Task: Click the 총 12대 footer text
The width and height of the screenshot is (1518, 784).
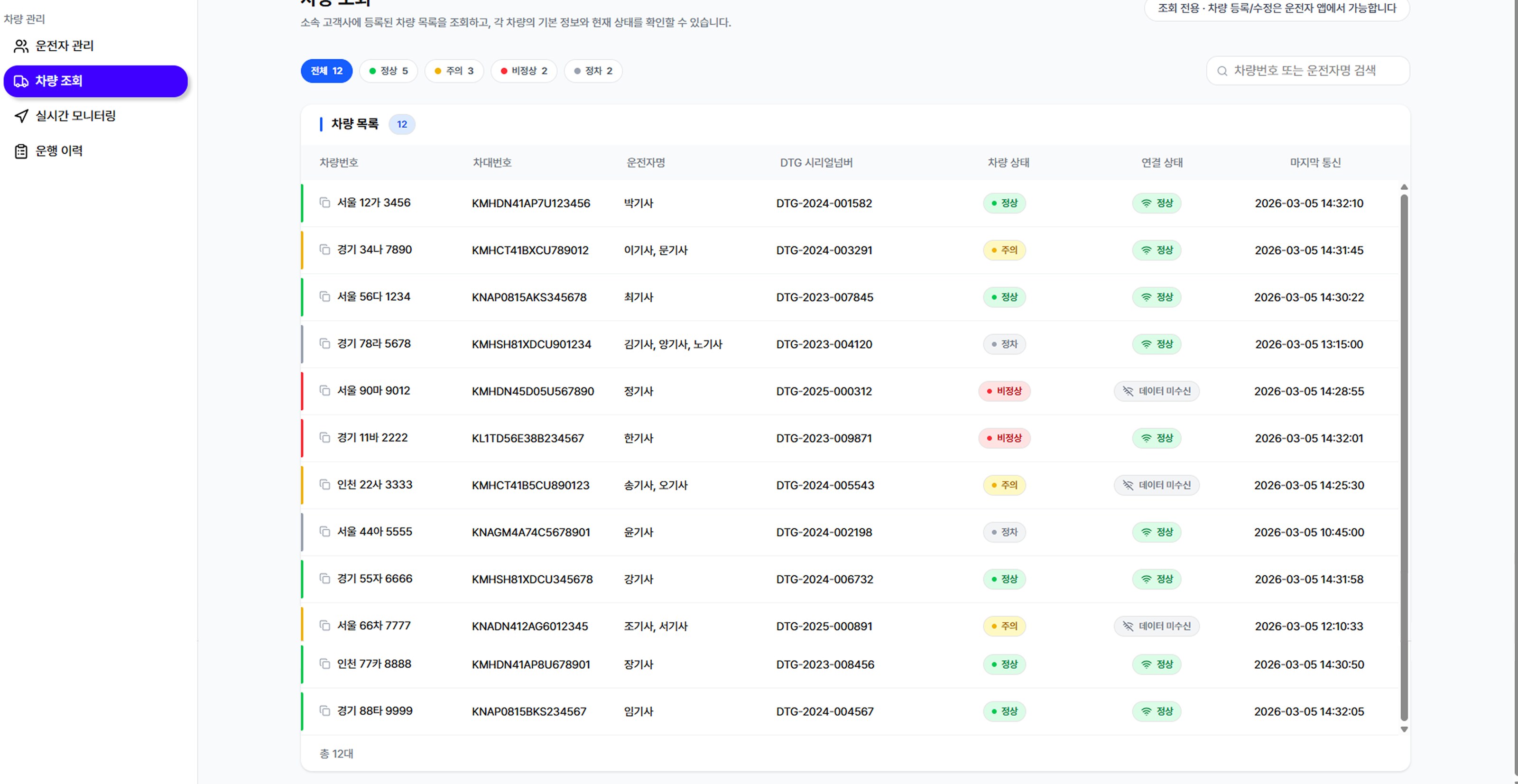Action: pyautogui.click(x=336, y=754)
